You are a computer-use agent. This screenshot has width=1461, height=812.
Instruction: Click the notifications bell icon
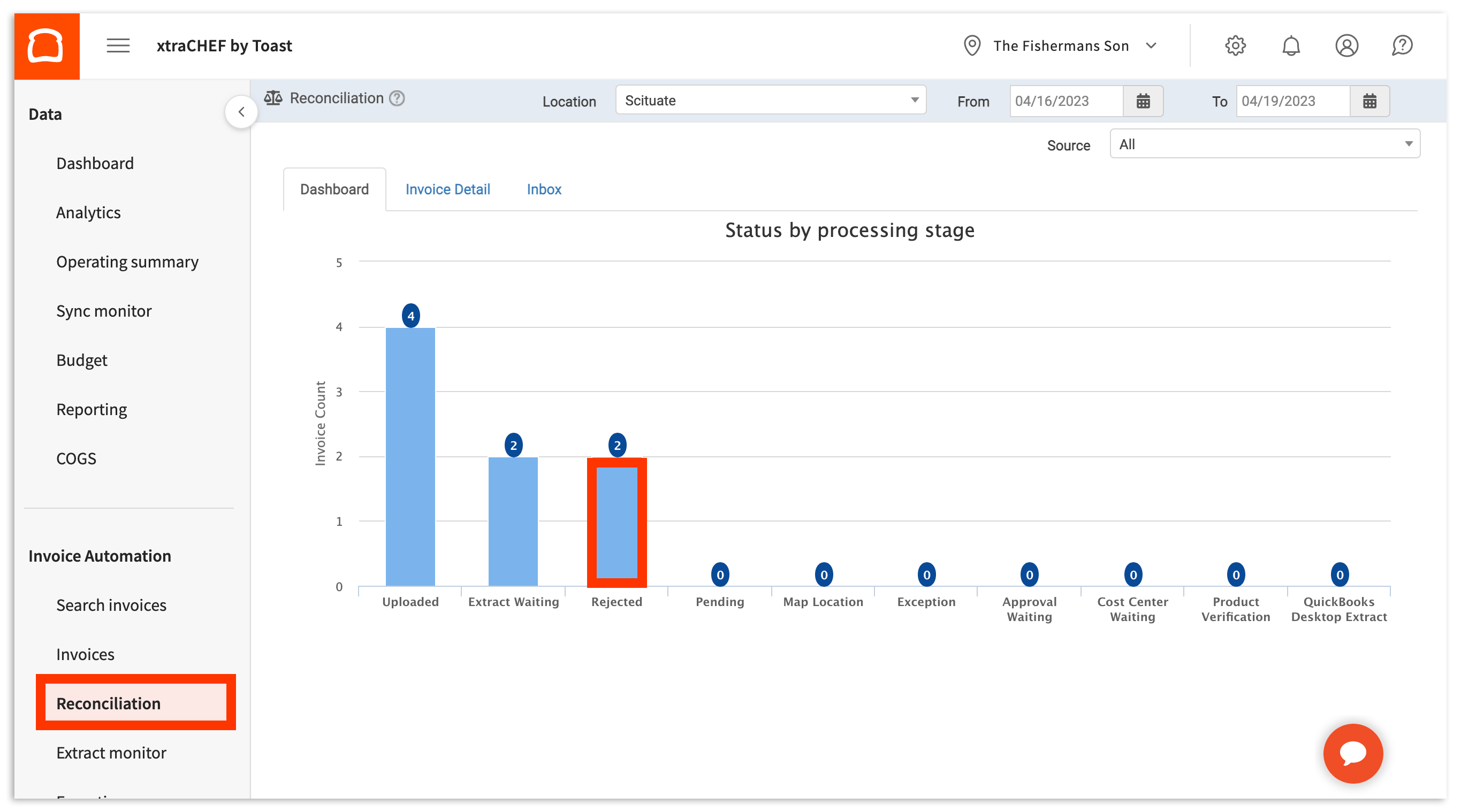pos(1290,46)
